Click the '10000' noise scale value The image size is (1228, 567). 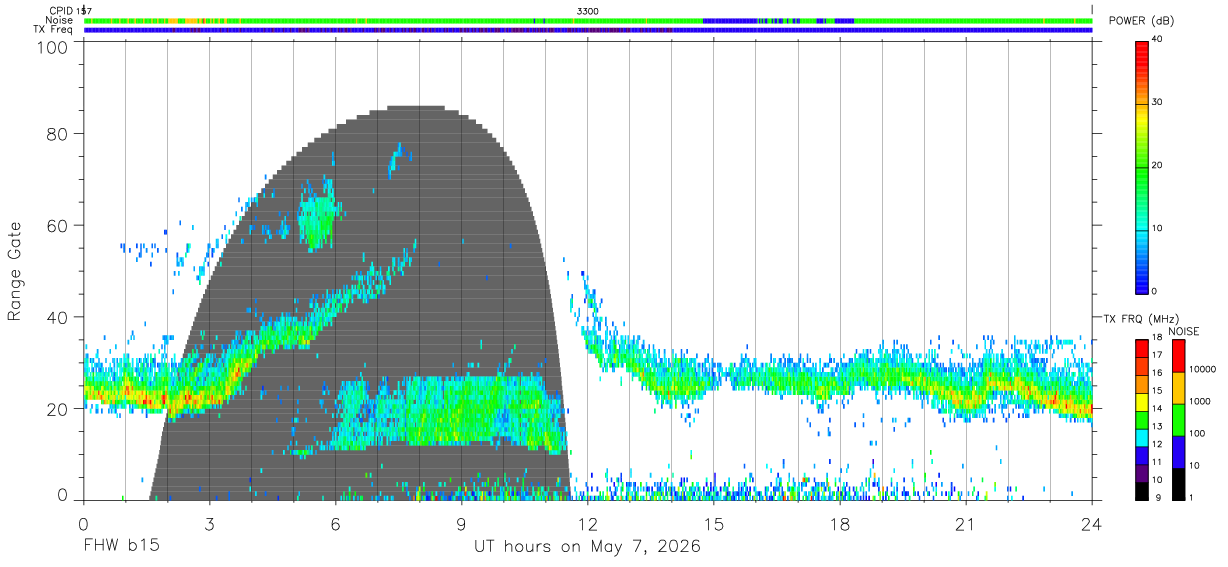pos(1201,369)
